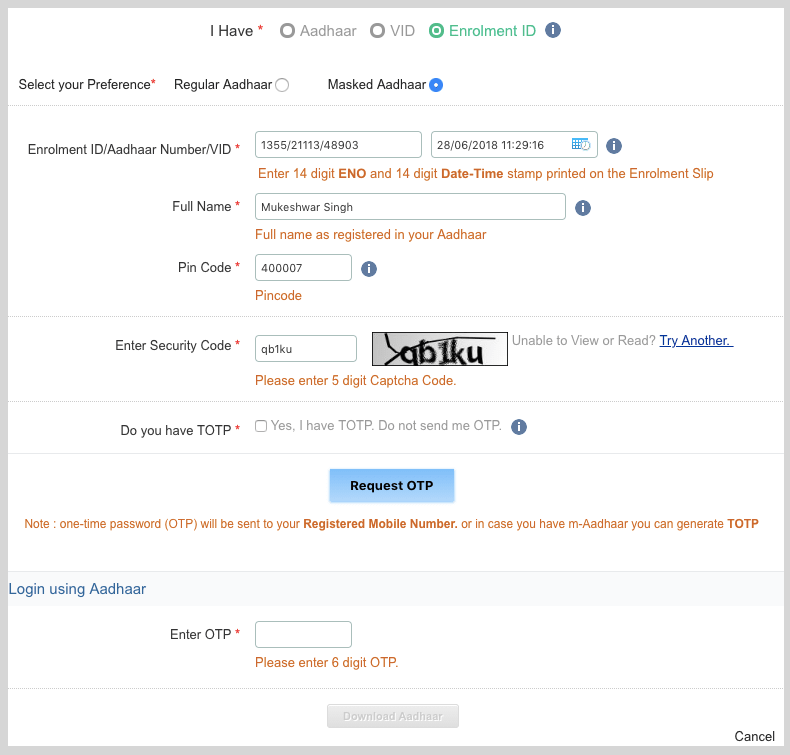
Task: Click the 'Pincode' hint text
Action: click(278, 295)
